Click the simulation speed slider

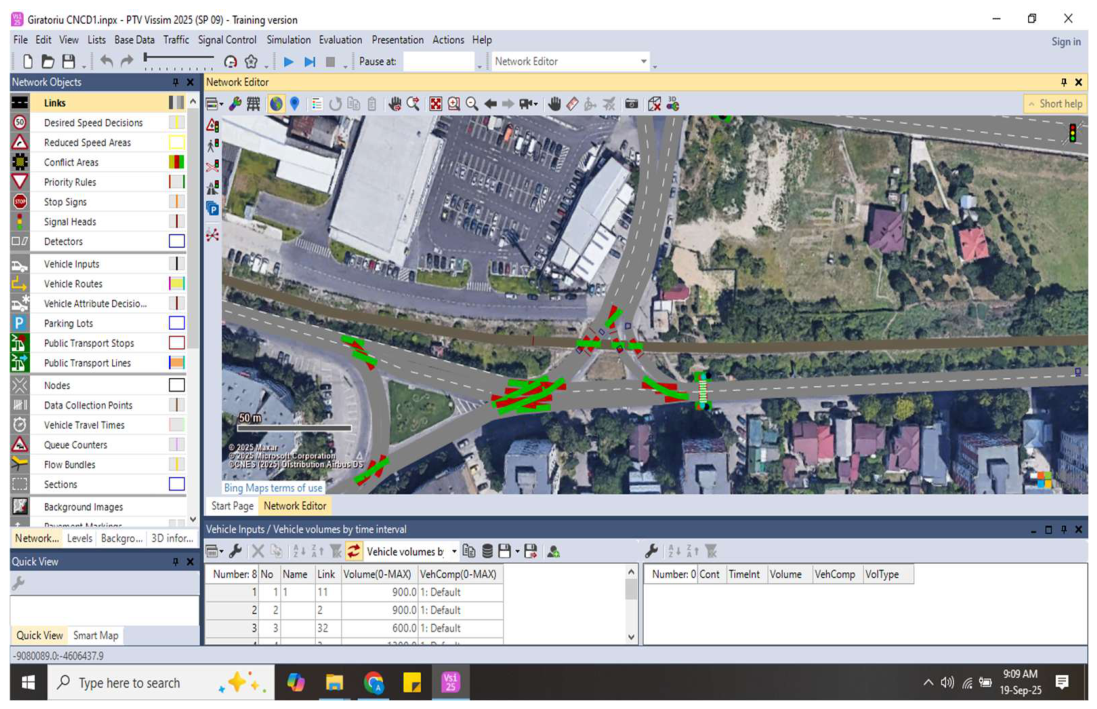[x=178, y=60]
